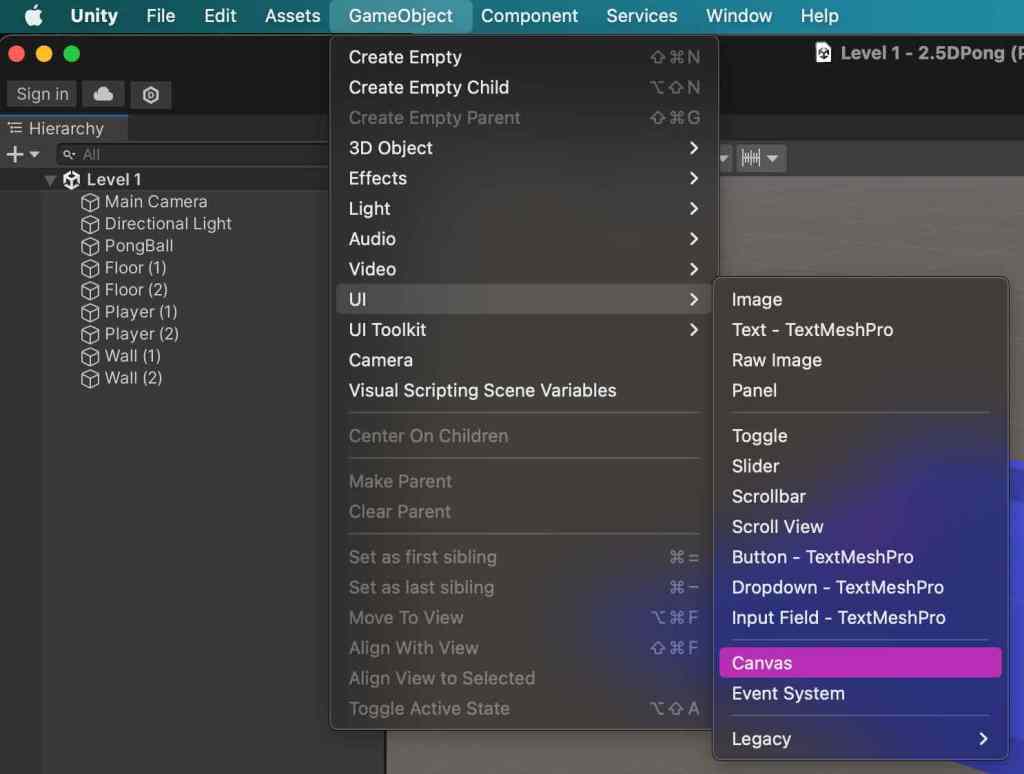Click the Sign in button
1024x774 pixels.
pos(43,94)
